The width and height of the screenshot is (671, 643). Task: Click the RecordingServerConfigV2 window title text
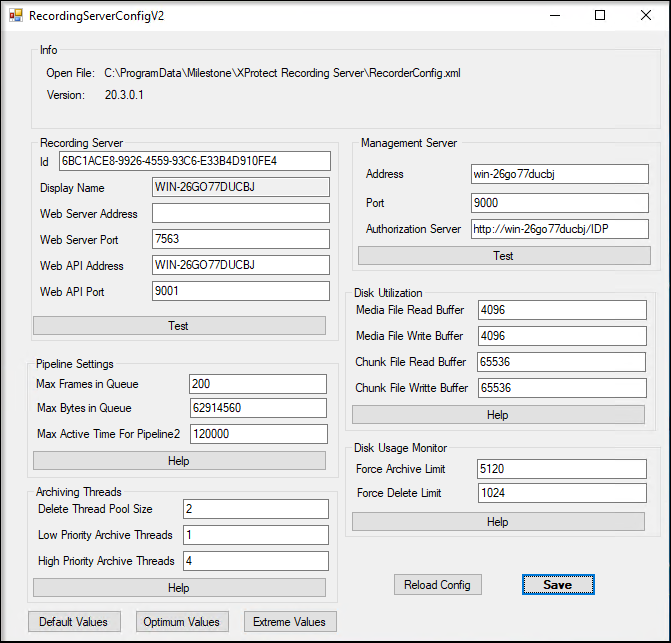pyautogui.click(x=96, y=16)
